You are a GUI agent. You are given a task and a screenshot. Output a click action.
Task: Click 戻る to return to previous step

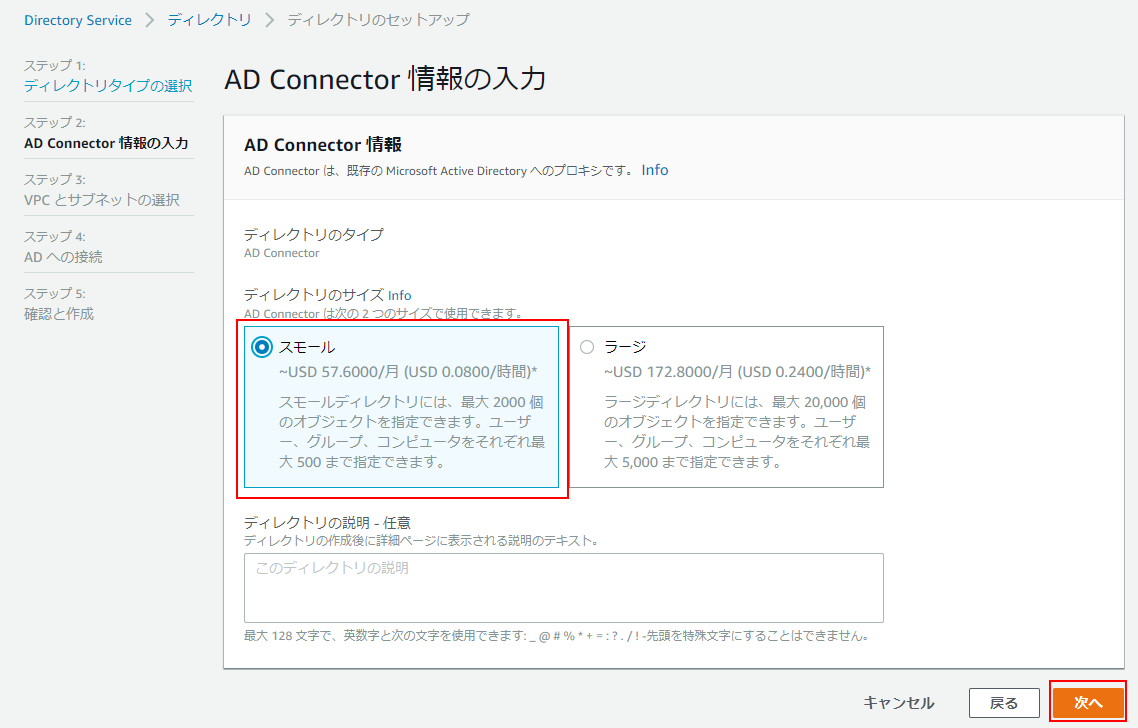[1004, 702]
